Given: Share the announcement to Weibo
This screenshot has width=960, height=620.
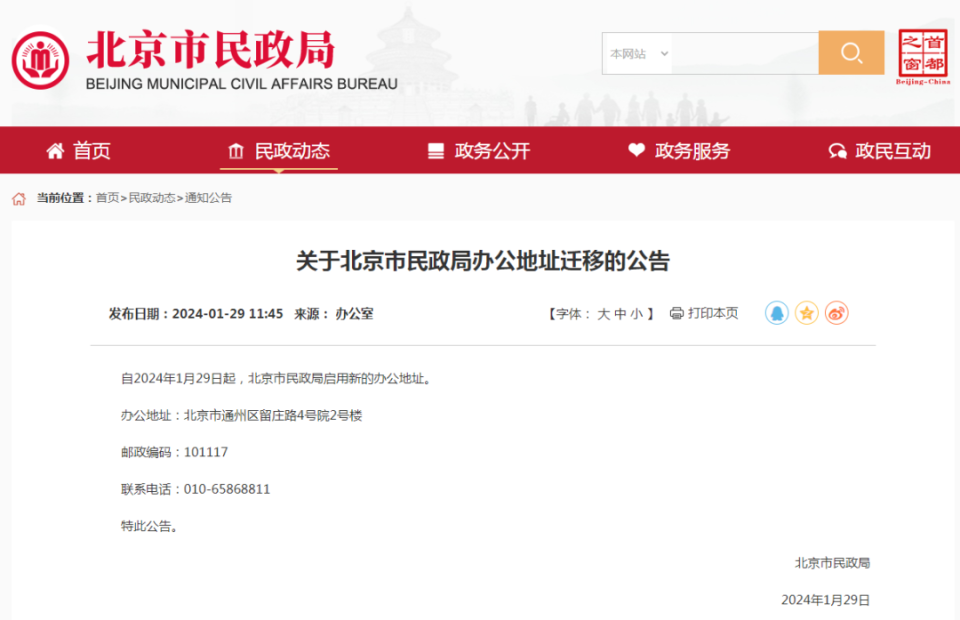Looking at the screenshot, I should (x=836, y=313).
